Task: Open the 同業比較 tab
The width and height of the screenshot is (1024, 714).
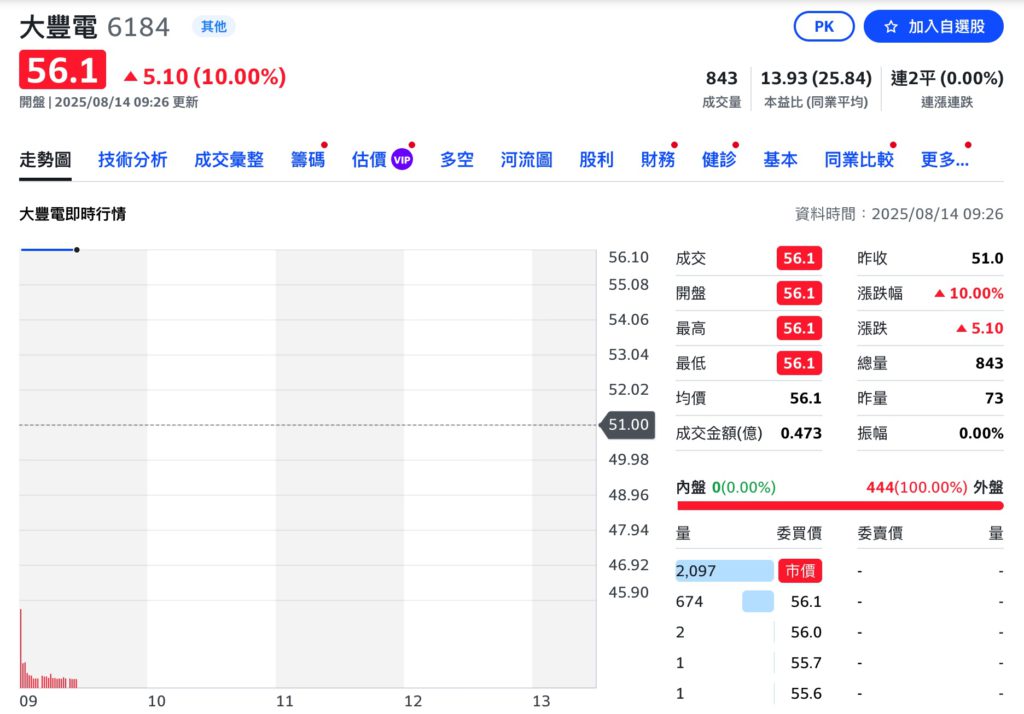Action: (x=858, y=159)
